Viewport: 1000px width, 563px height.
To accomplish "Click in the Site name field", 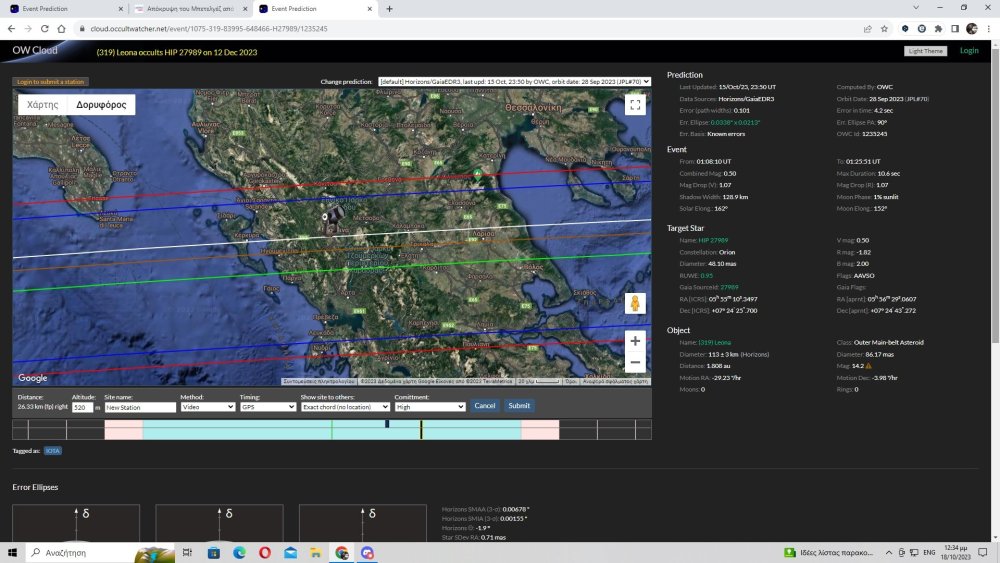I will point(139,407).
